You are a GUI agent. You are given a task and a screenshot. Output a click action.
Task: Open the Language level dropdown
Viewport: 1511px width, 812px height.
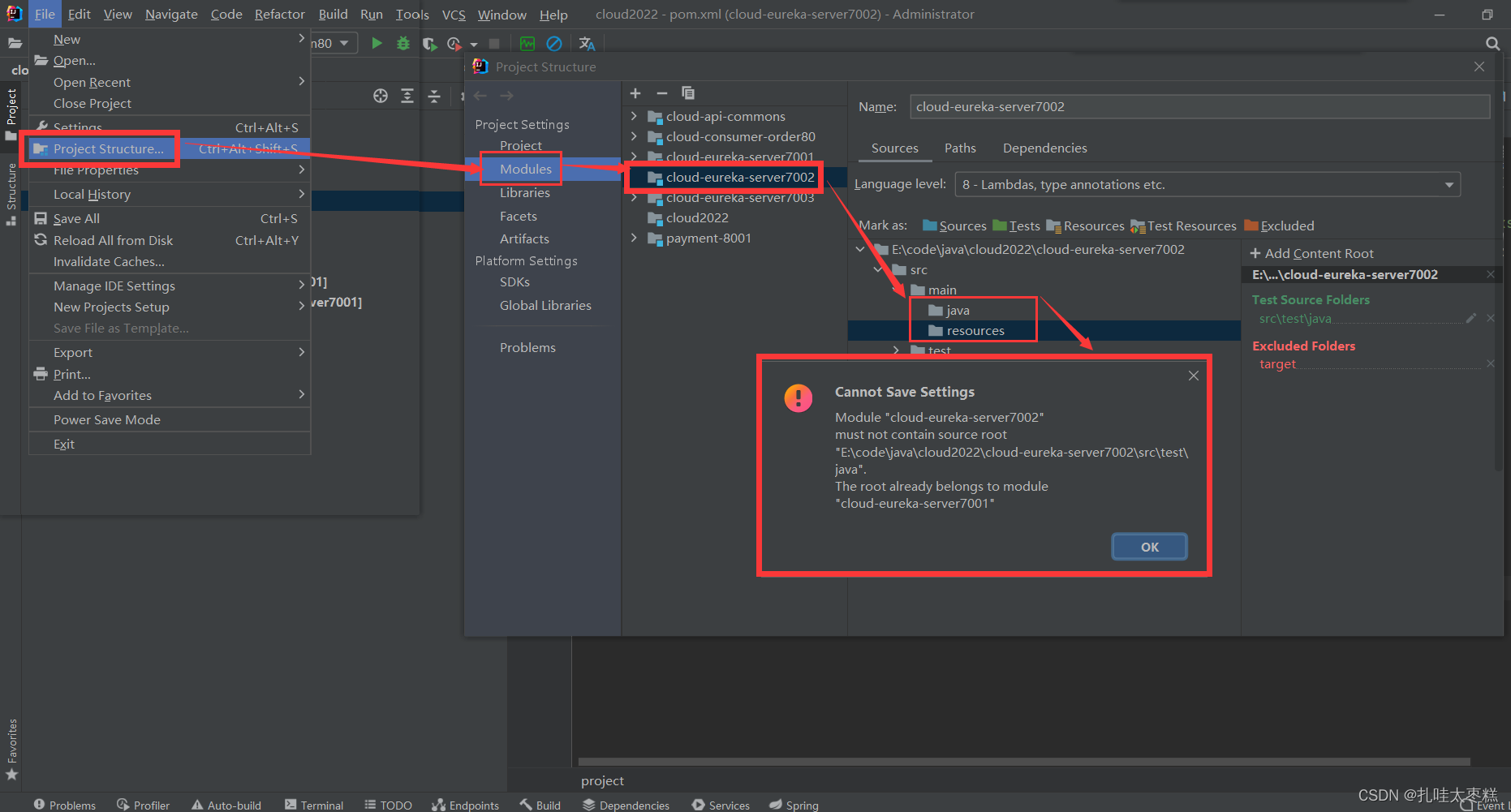coord(1208,184)
